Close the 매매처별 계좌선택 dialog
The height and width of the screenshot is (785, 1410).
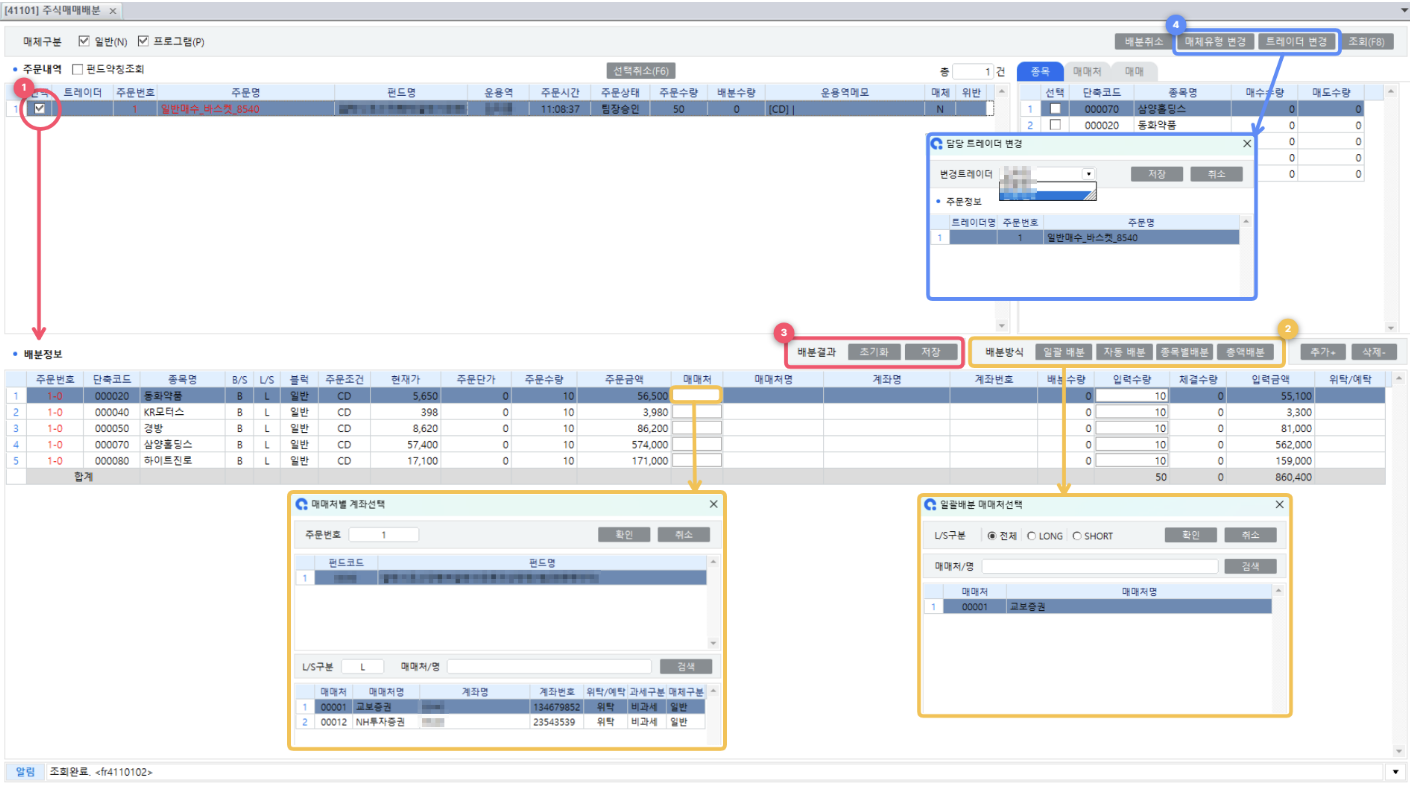[x=713, y=505]
